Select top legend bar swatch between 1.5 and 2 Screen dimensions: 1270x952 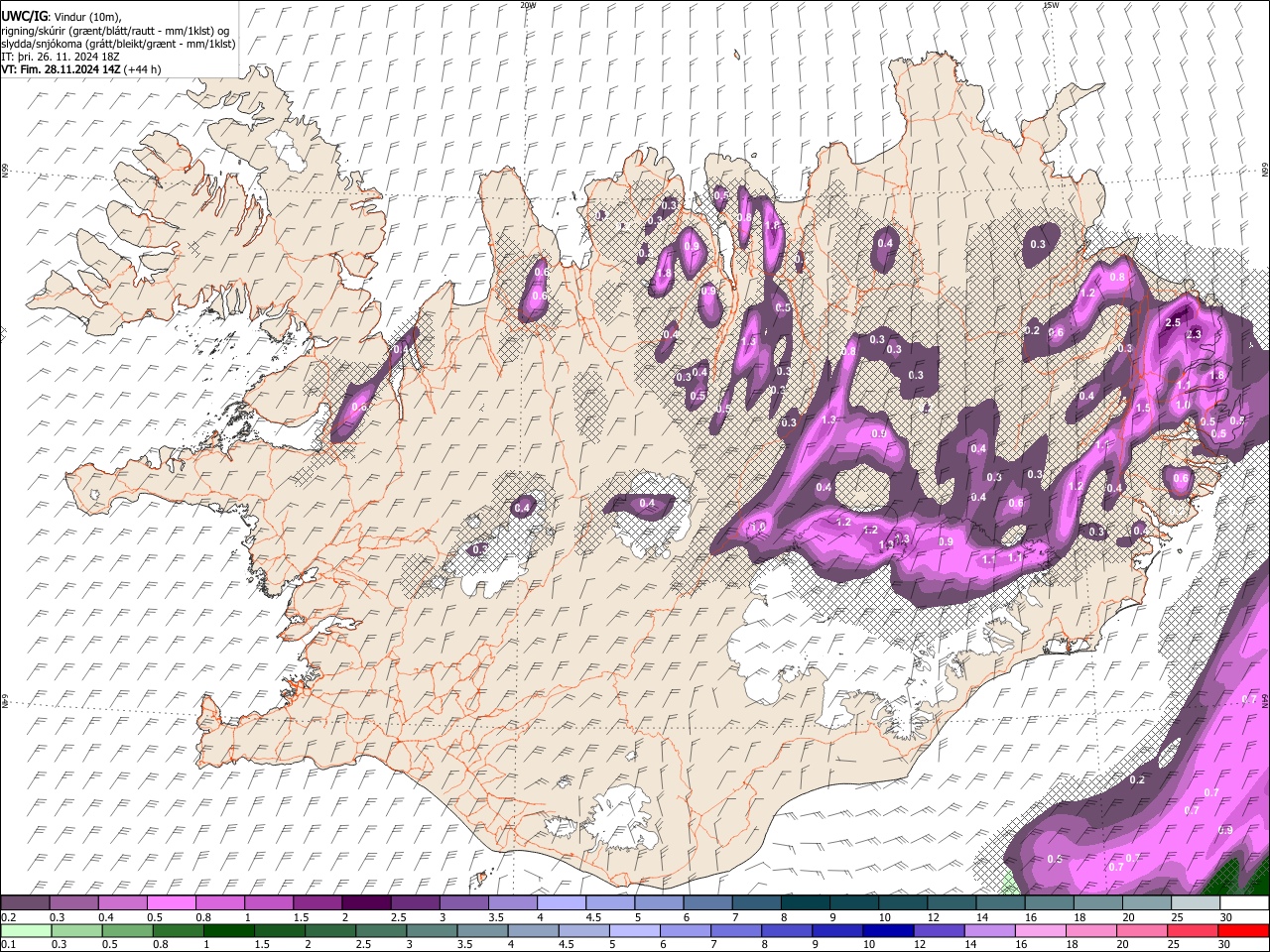pos(317,903)
